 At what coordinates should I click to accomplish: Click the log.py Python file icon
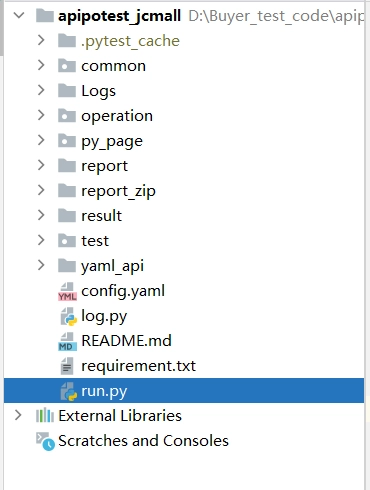point(68,316)
